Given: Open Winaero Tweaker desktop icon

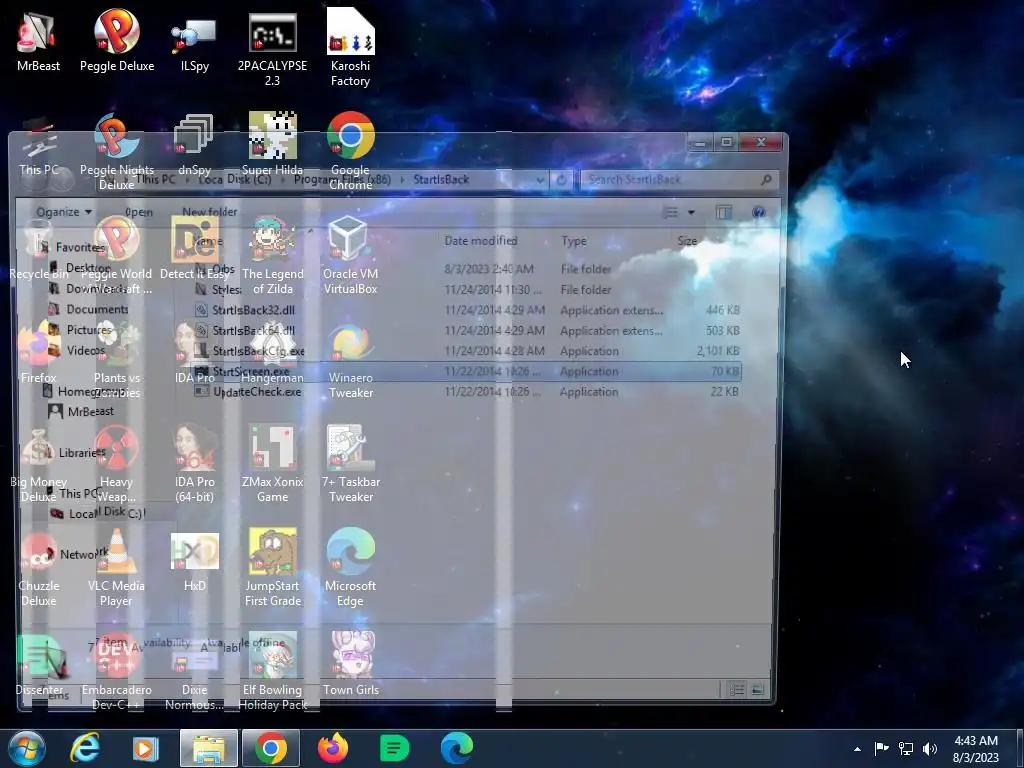Looking at the screenshot, I should pos(351,359).
